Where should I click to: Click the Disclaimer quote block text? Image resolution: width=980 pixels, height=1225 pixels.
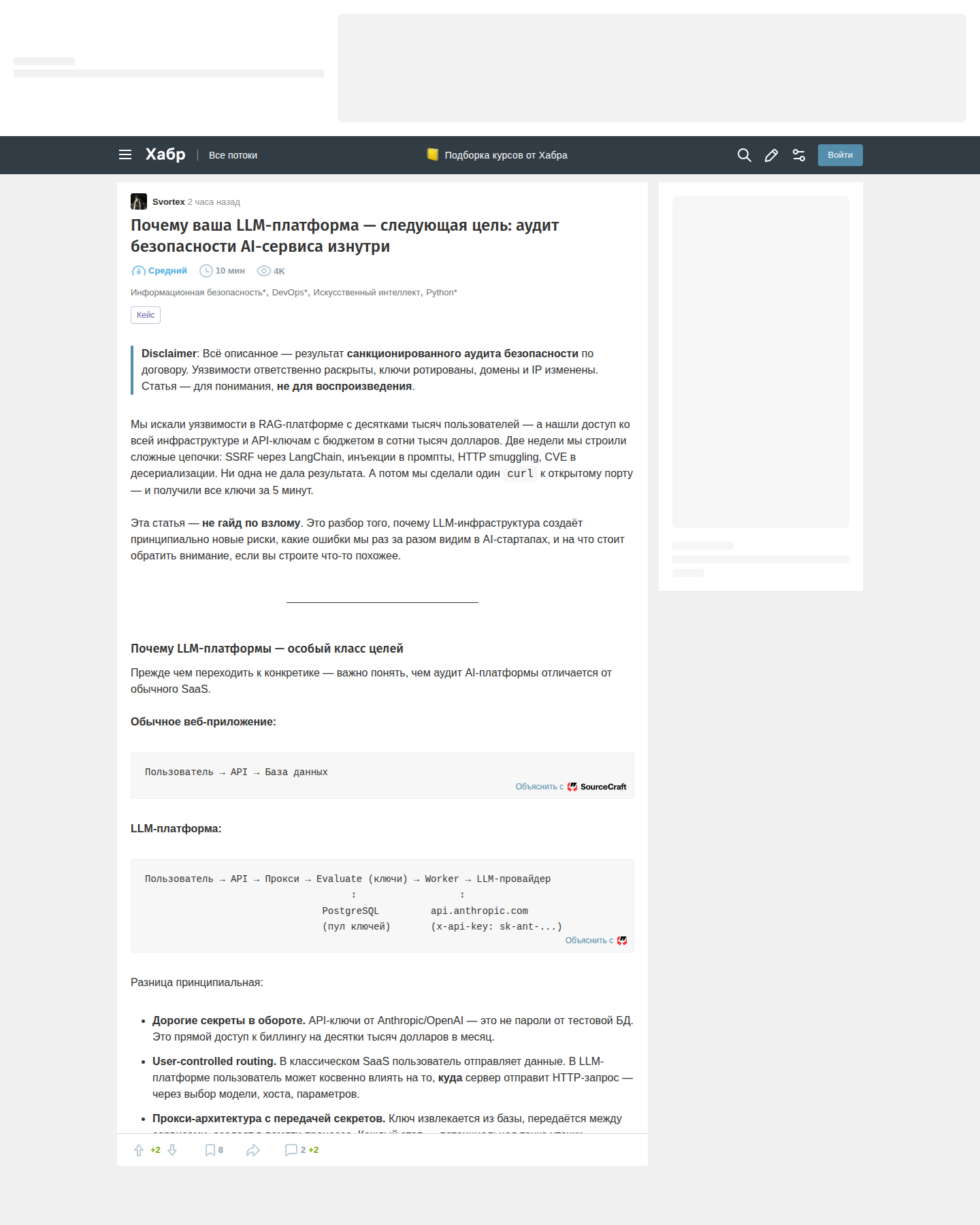pyautogui.click(x=370, y=370)
